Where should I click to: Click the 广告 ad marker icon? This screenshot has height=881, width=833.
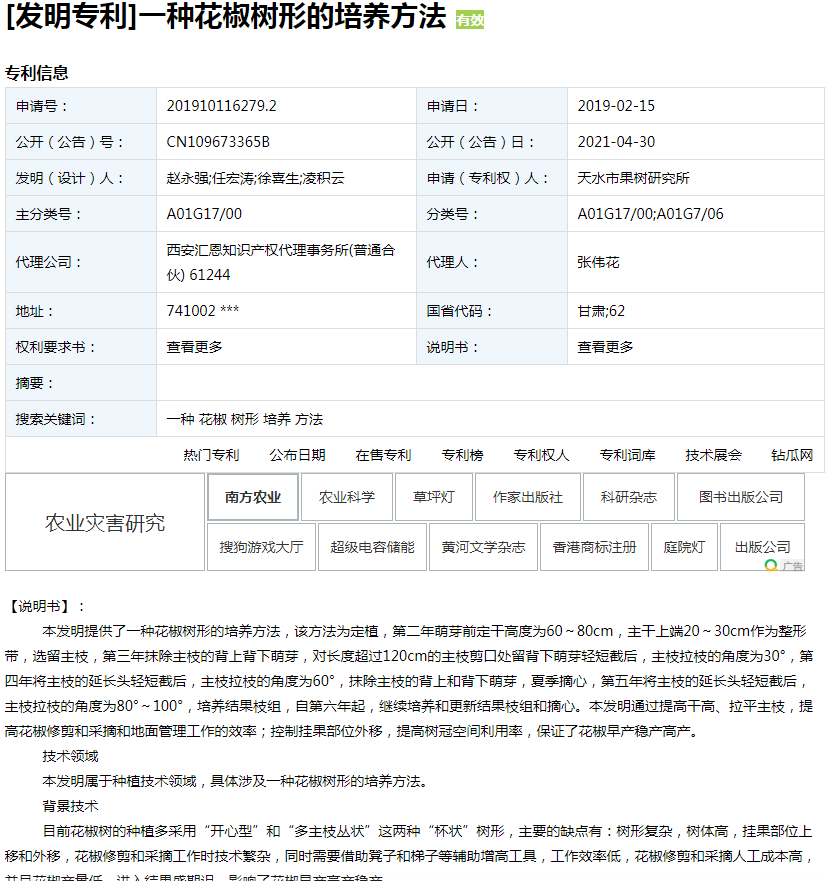(x=784, y=565)
